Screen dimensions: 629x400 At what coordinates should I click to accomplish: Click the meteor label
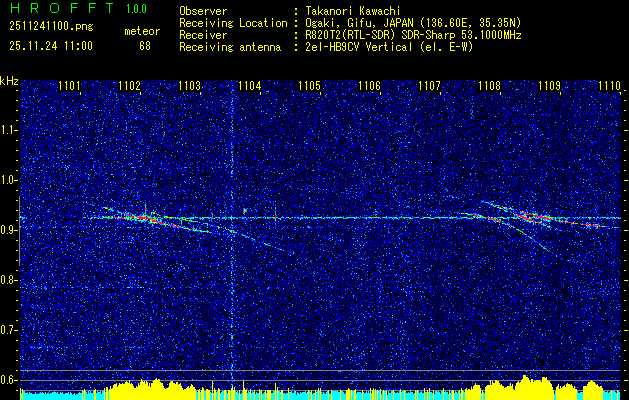click(142, 31)
